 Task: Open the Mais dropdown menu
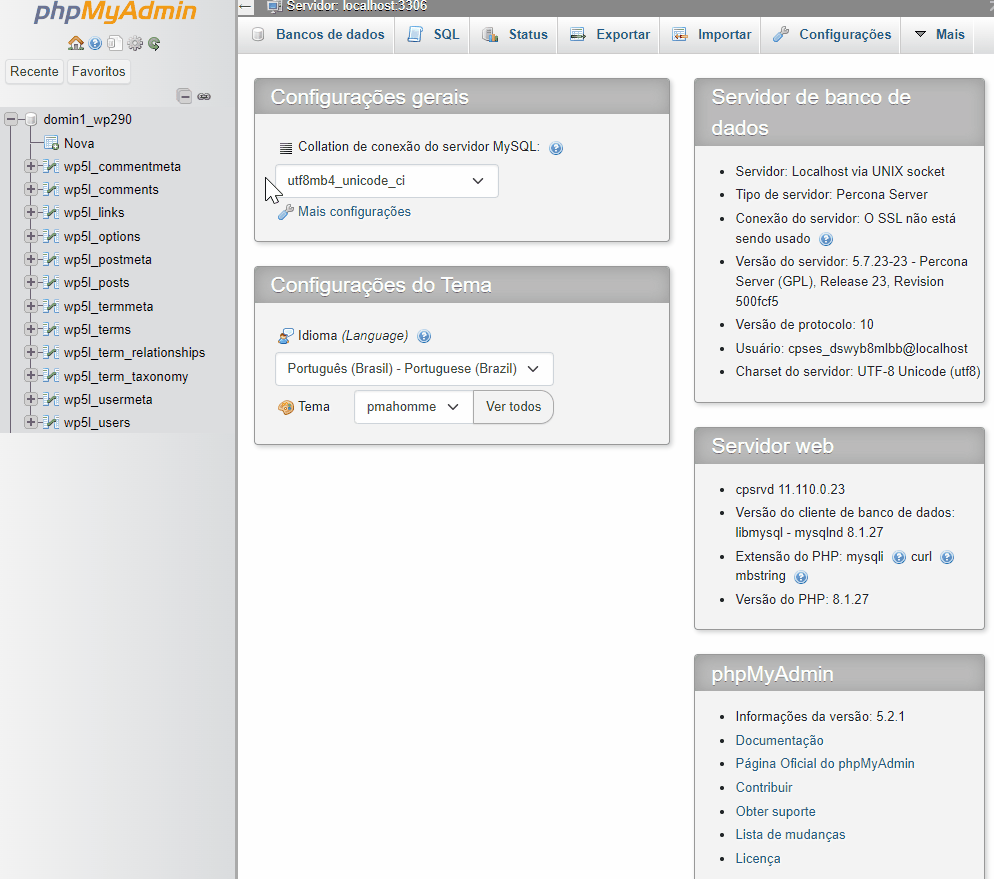[939, 35]
